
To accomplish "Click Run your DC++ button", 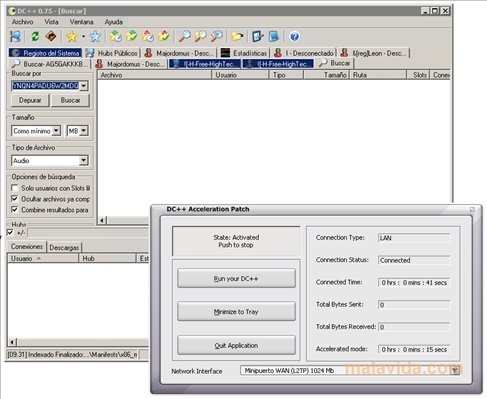I will pyautogui.click(x=236, y=278).
